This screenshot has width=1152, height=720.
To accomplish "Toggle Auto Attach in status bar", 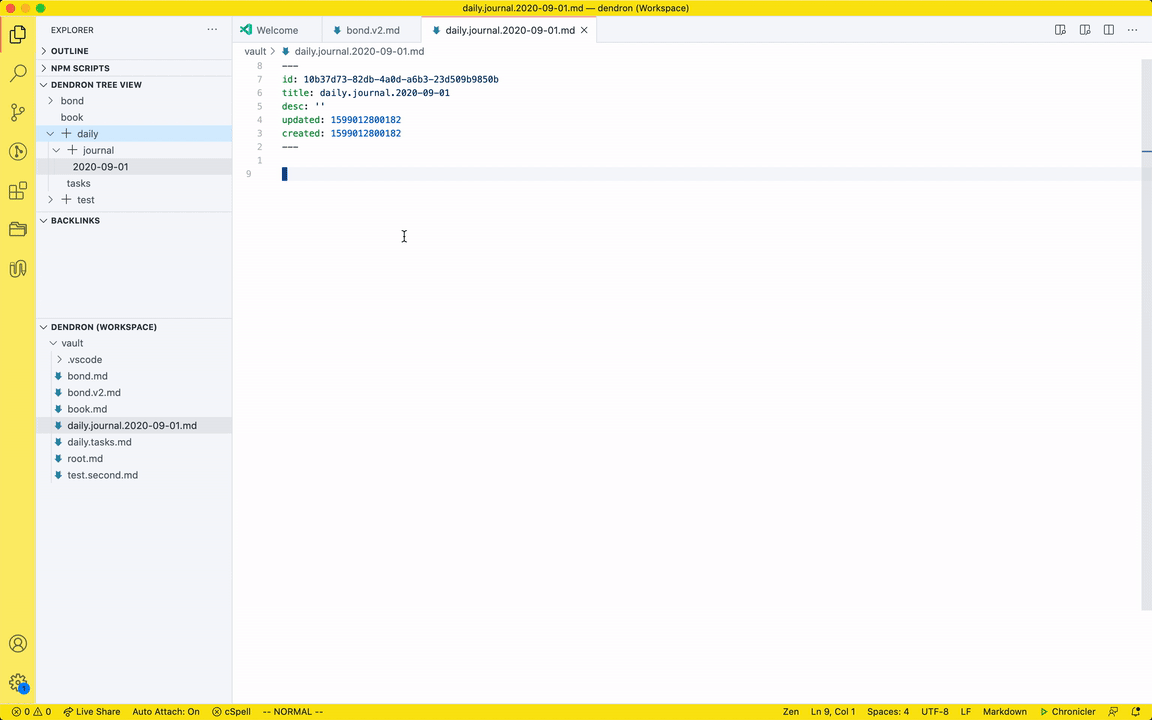I will [x=166, y=712].
